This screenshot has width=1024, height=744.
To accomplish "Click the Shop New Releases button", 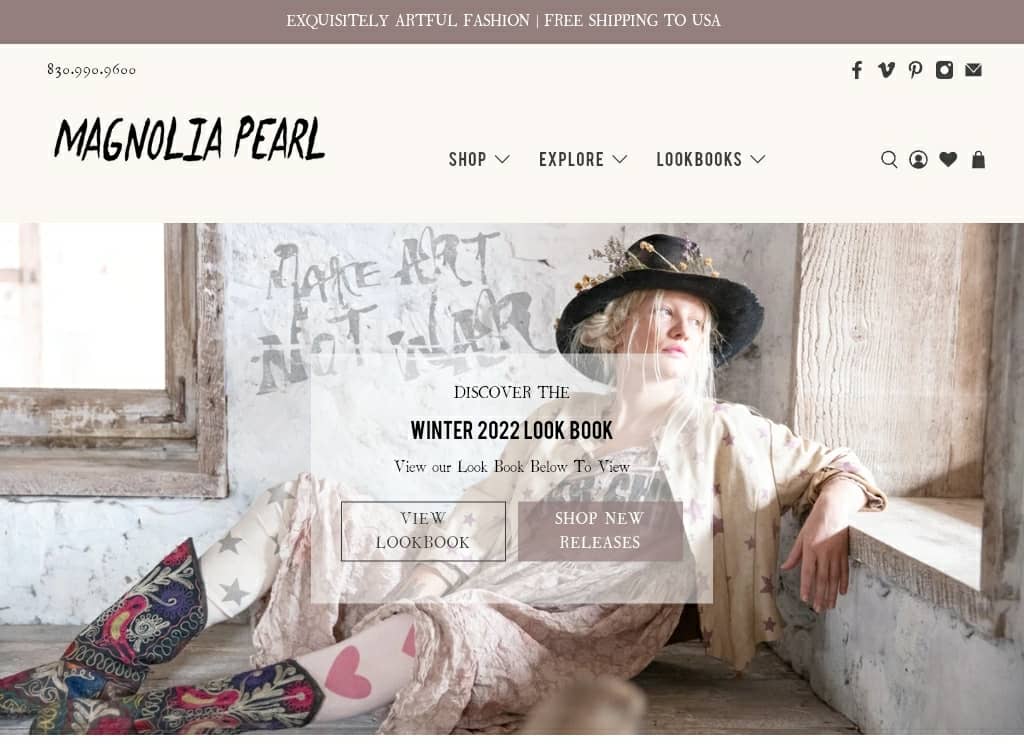I will (x=600, y=531).
